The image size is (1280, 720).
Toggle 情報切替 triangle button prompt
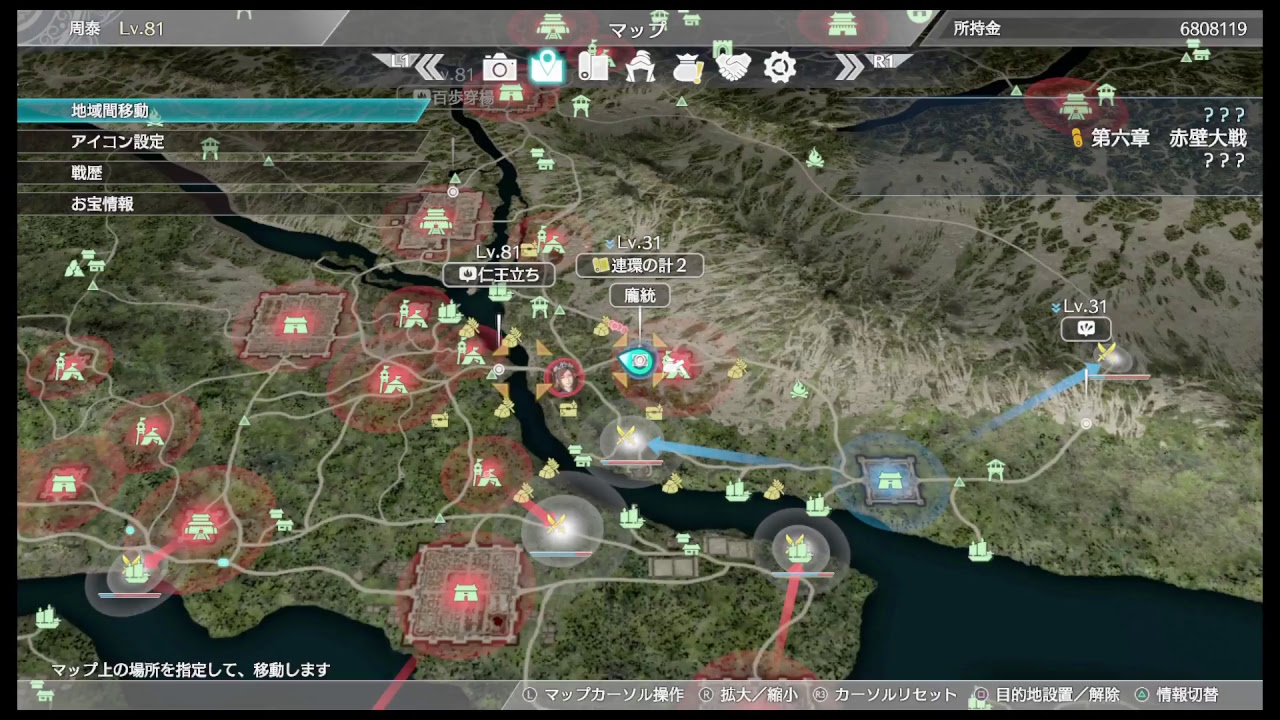tap(1176, 695)
